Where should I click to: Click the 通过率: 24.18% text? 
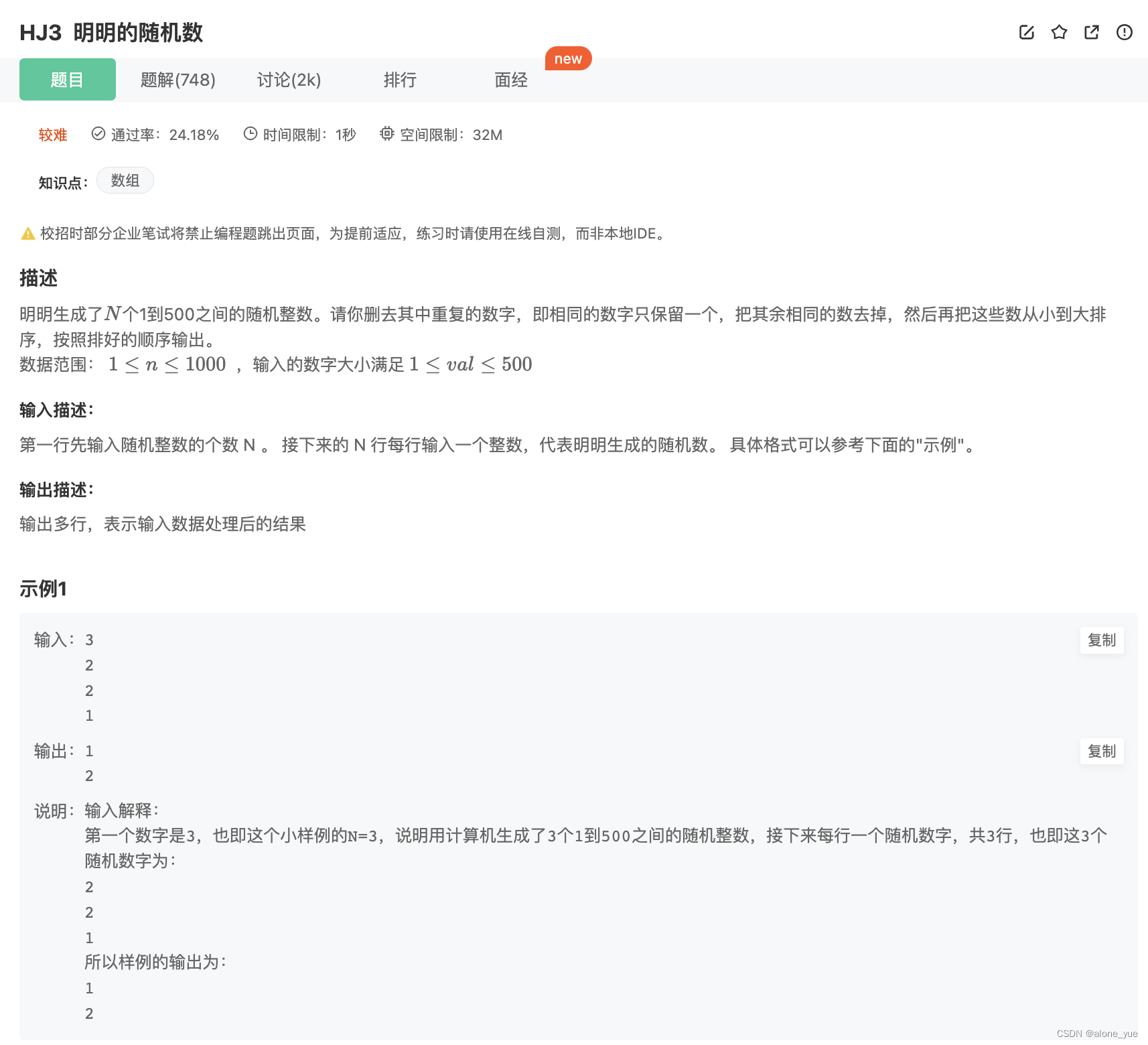pyautogui.click(x=165, y=135)
